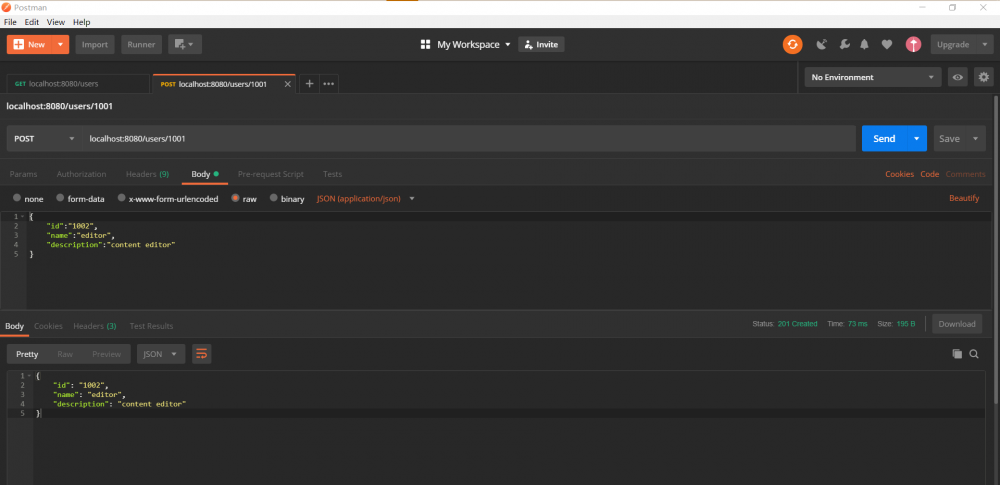1000x485 pixels.
Task: Open the No Environment selector
Action: click(x=872, y=77)
